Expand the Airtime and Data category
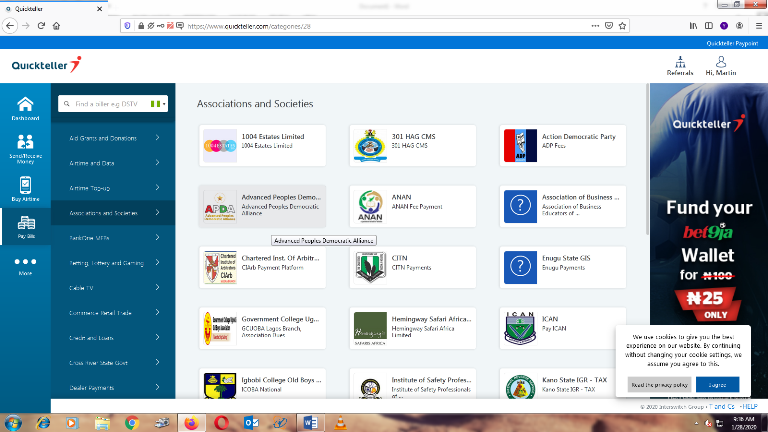Screen dimensions: 768x432 pos(114,163)
